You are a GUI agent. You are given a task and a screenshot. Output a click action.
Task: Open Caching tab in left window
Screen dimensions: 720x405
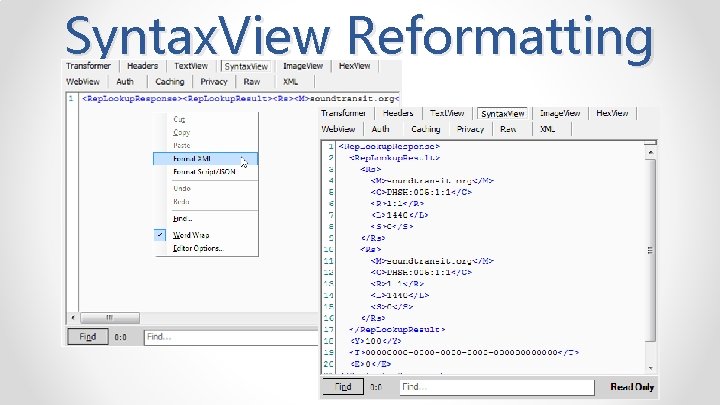(169, 82)
